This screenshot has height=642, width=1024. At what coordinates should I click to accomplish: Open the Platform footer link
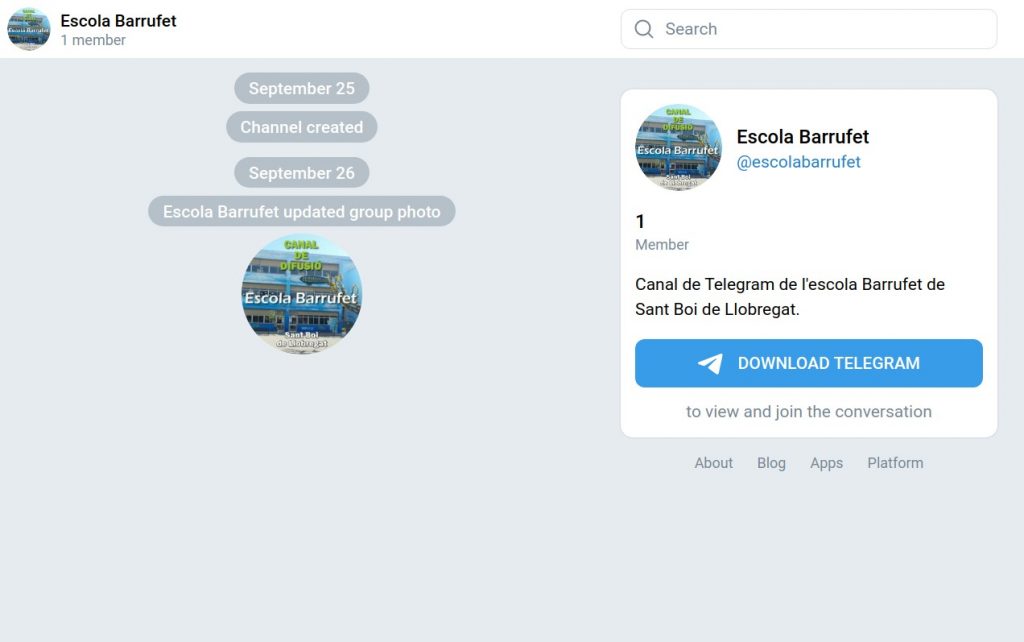(895, 463)
